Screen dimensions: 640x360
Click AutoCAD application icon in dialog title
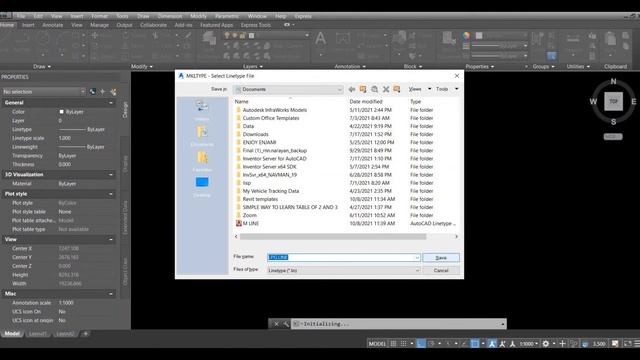point(181,76)
